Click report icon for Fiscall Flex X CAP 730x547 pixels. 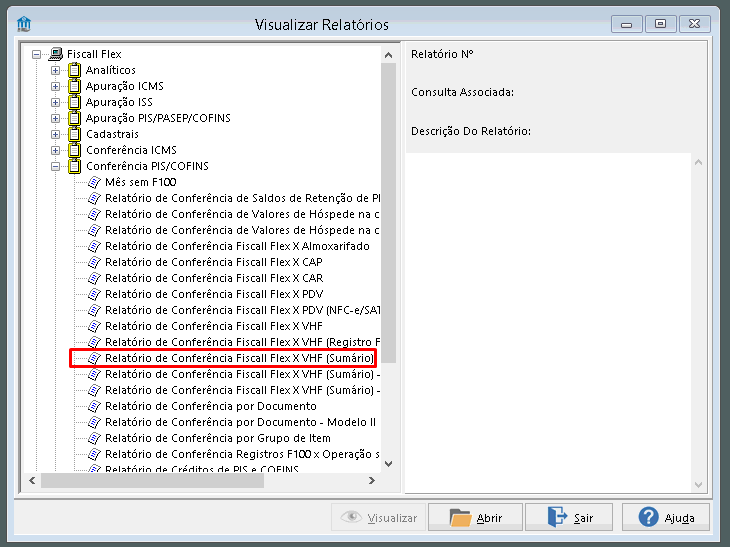pyautogui.click(x=94, y=262)
